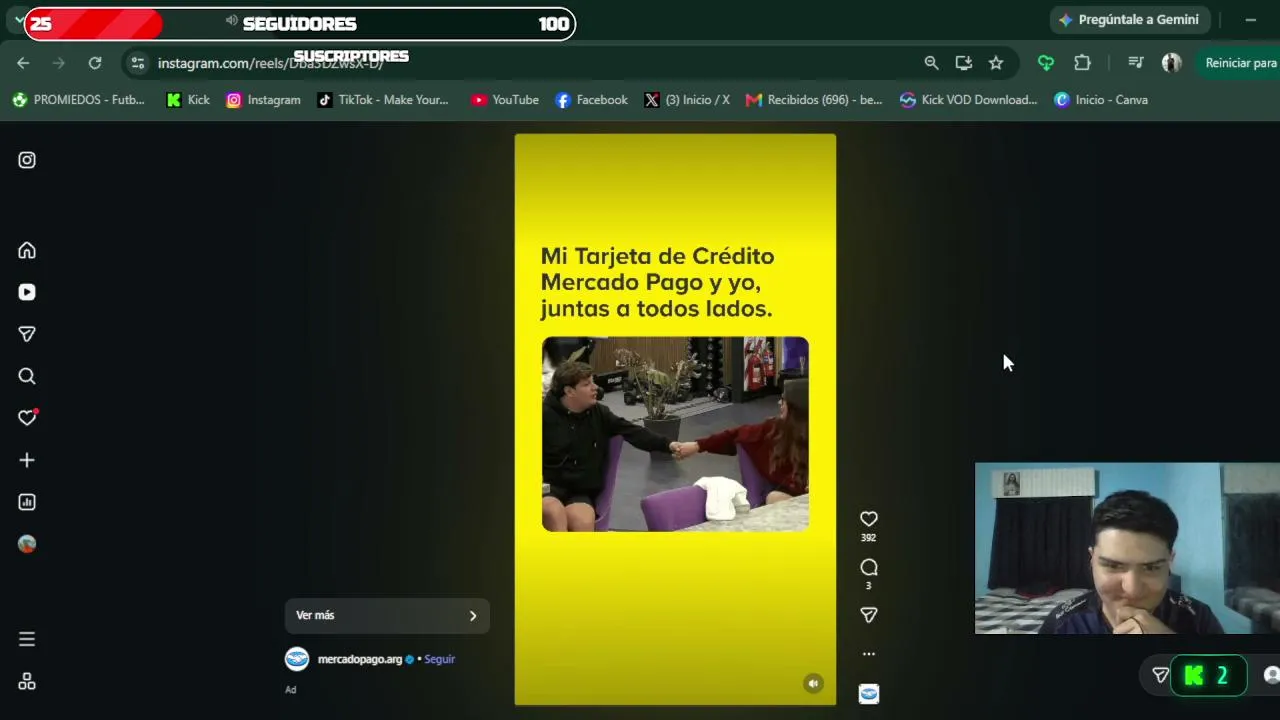Open the Inicio - Canva bookmark
1280x720 pixels.
tap(1101, 100)
